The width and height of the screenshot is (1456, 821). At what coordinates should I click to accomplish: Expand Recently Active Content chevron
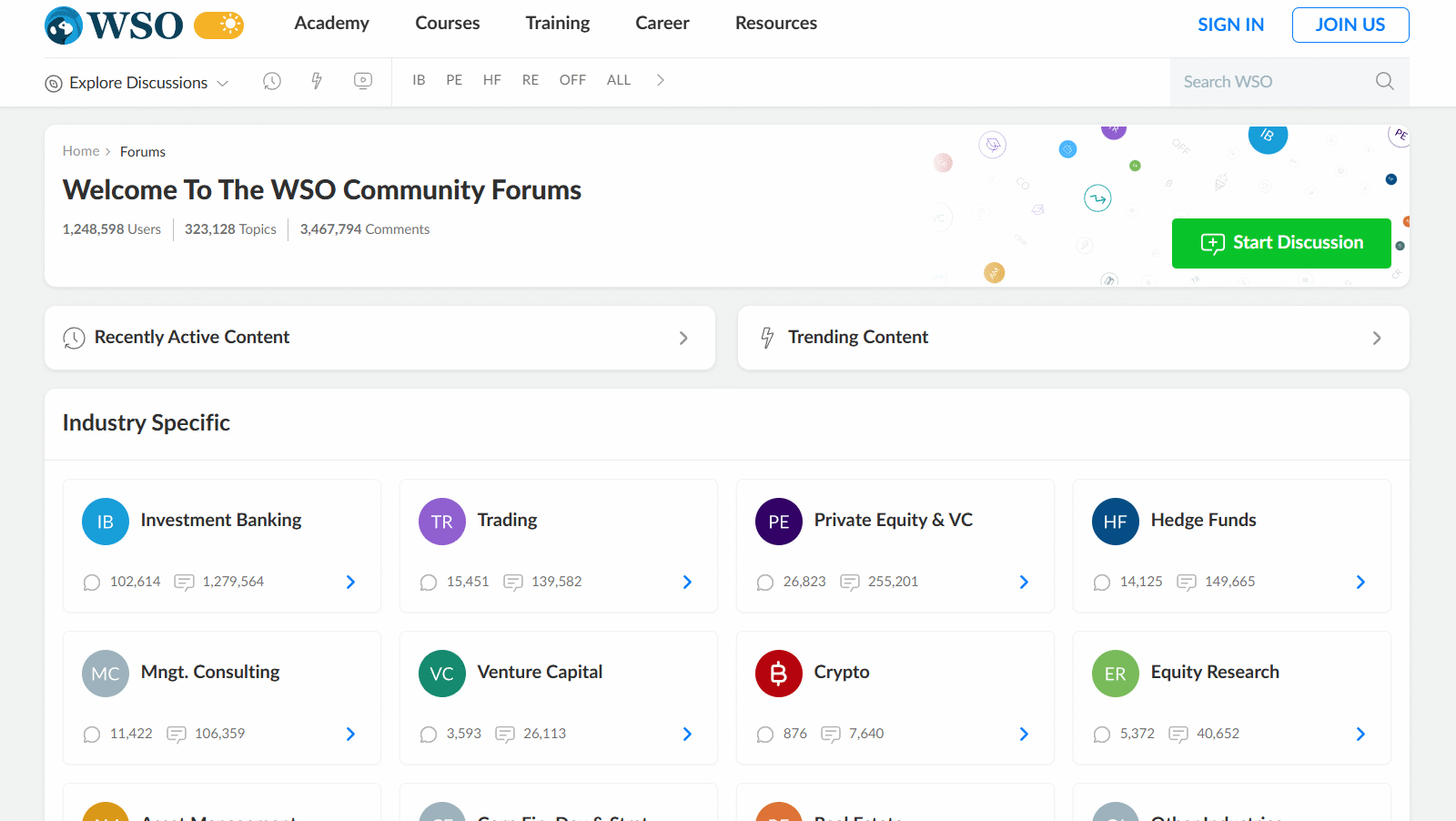pyautogui.click(x=683, y=339)
